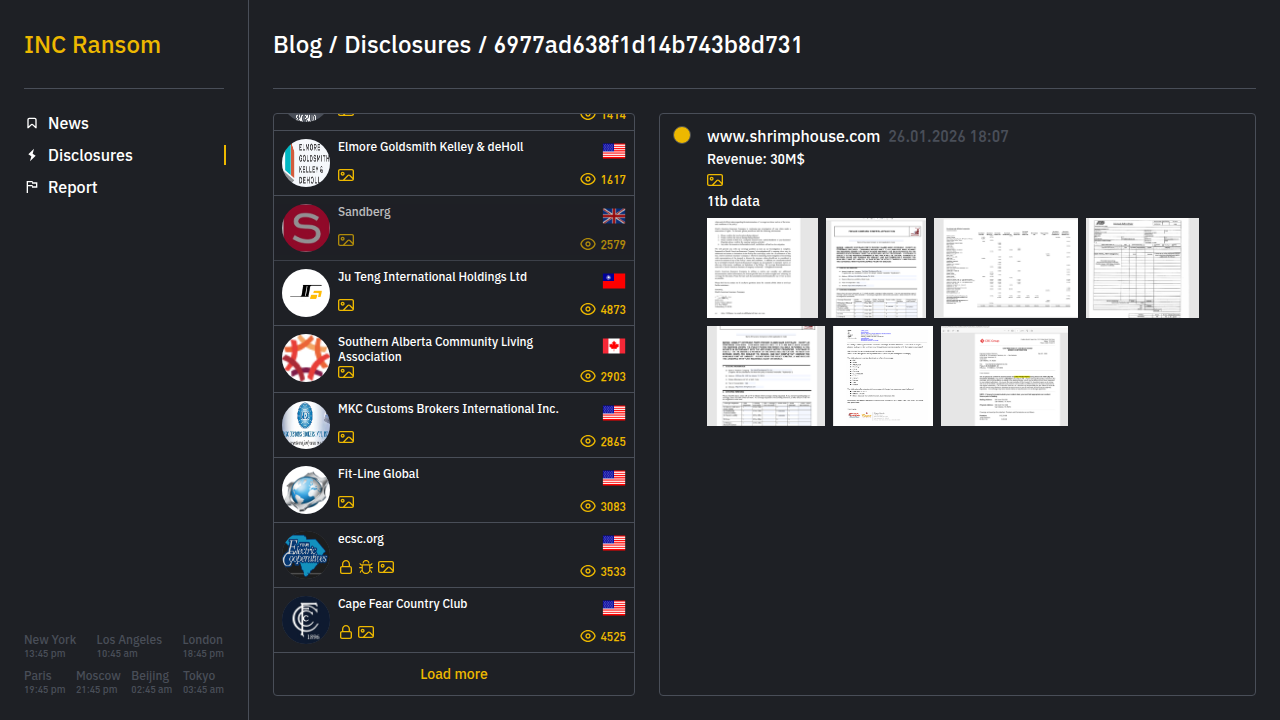
Task: Open the last thumbnail in bottom row
Action: coord(1004,376)
